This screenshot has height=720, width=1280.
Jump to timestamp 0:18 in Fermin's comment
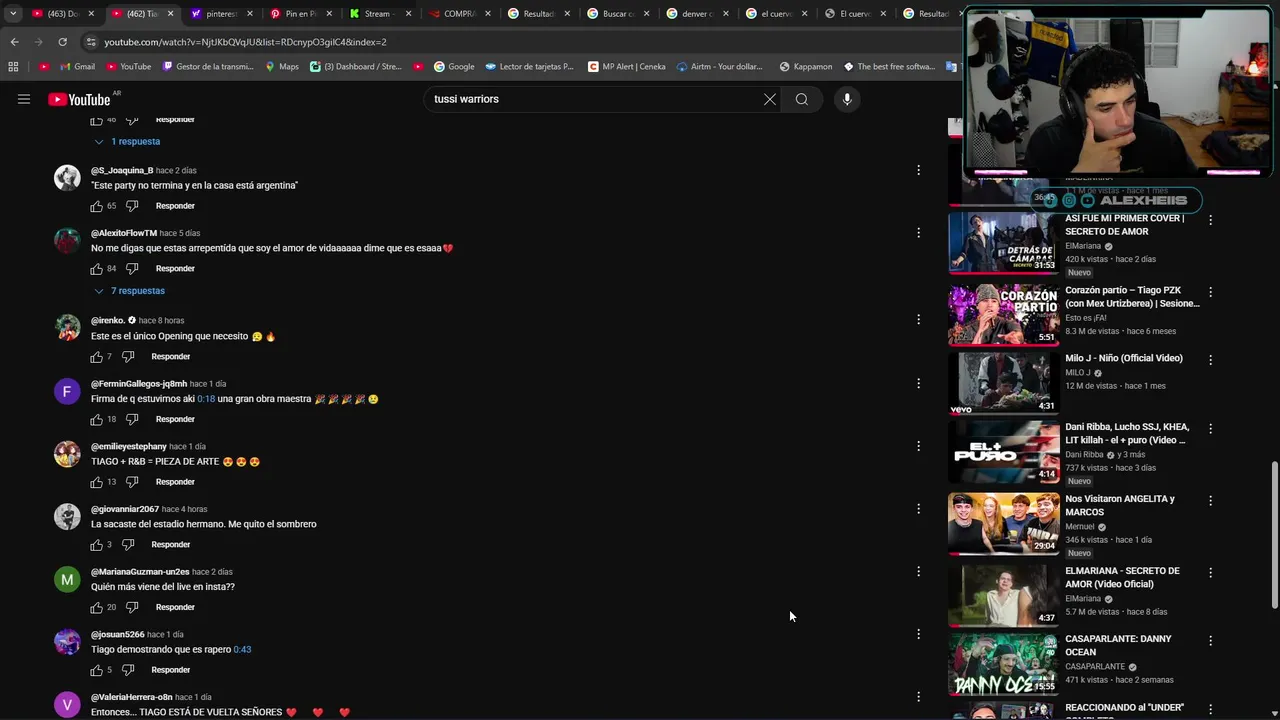click(206, 399)
